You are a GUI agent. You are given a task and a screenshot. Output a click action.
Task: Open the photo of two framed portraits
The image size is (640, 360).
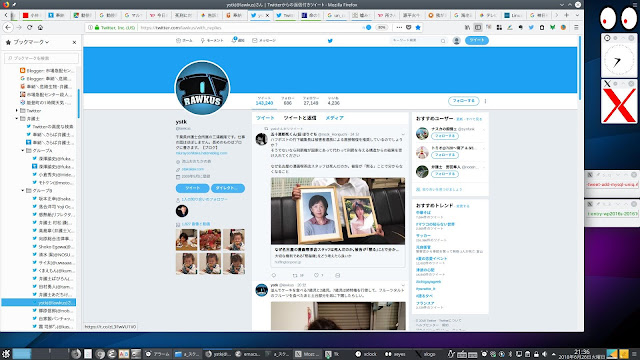[338, 211]
